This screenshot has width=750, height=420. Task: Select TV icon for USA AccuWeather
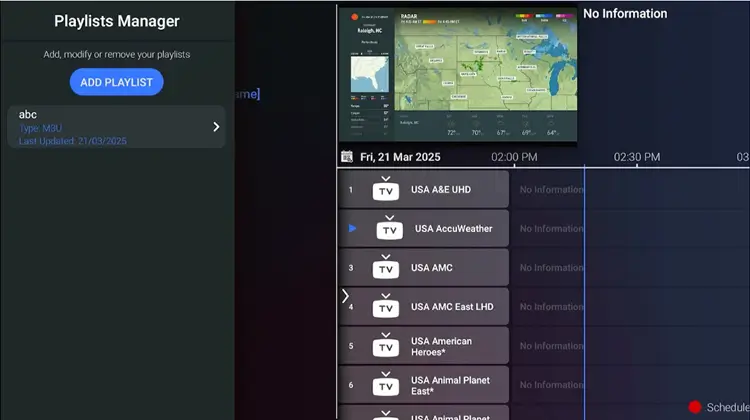coord(389,228)
